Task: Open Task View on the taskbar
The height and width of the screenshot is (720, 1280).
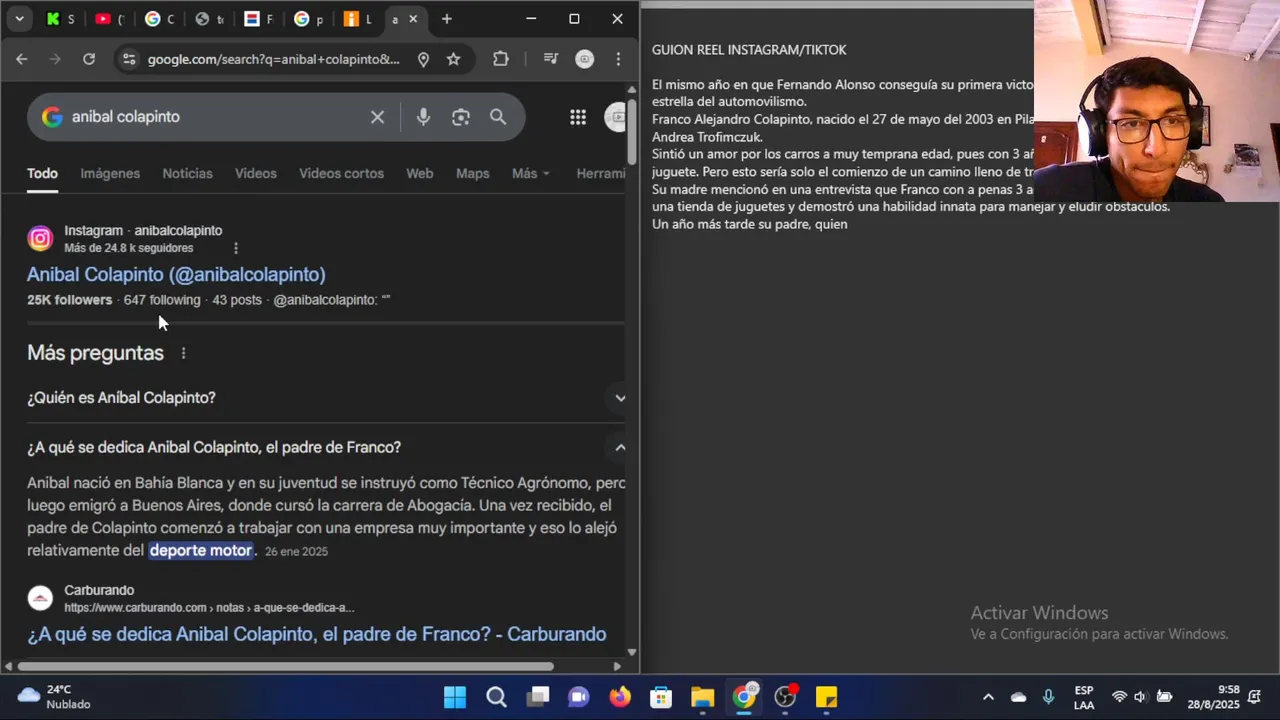Action: [538, 697]
